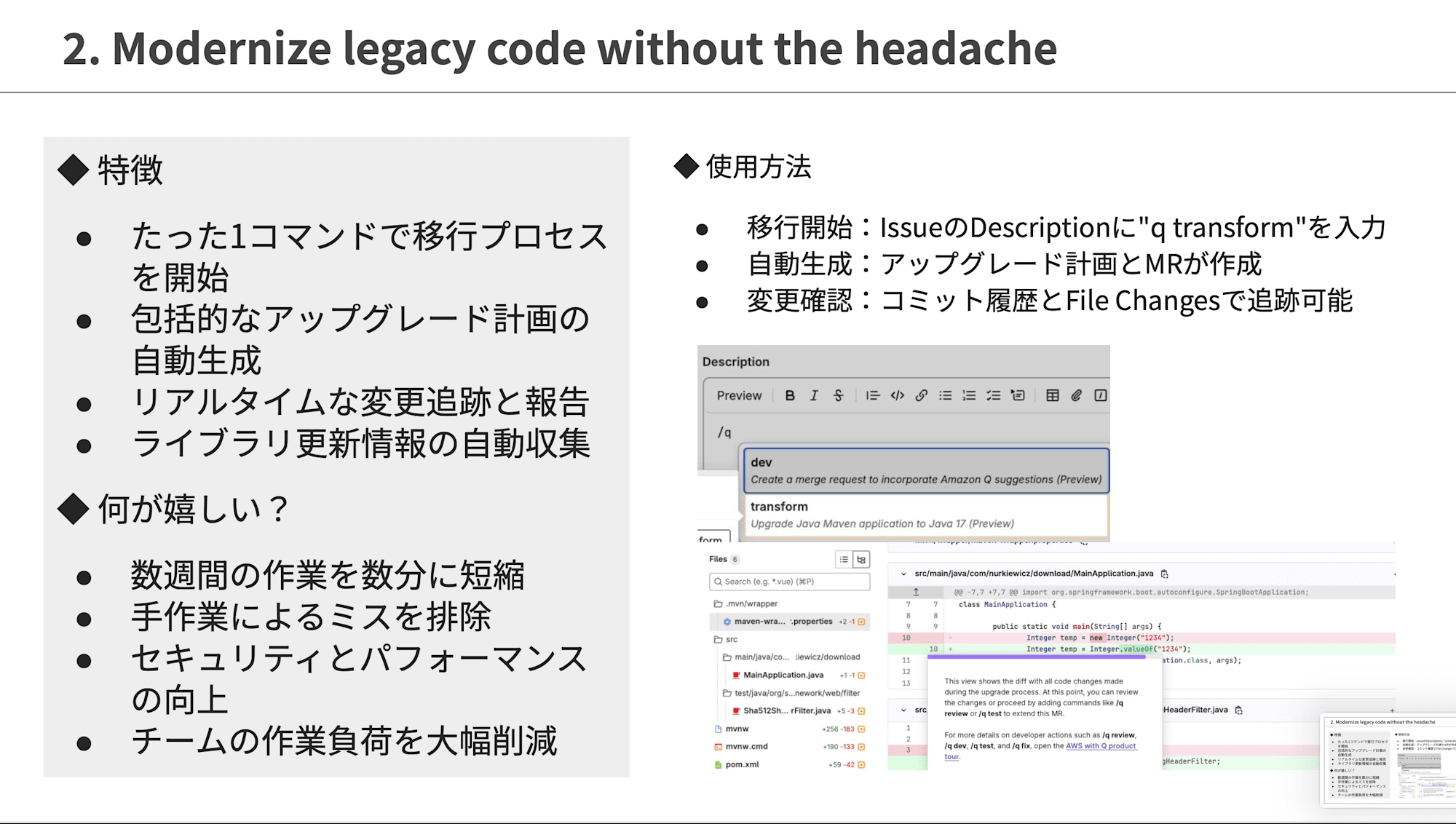Click the MainApplication.java file path header
The height and width of the screenshot is (824, 1456).
coord(1034,574)
